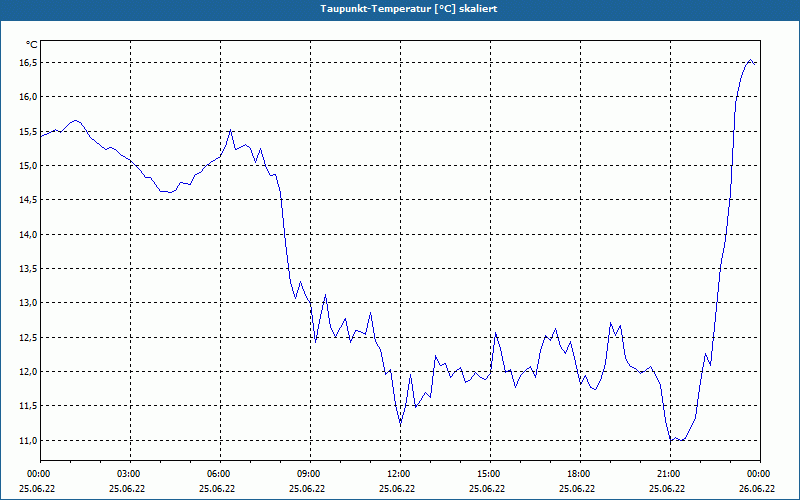
Task: Pick the 14,5 y-axis label
Action: tap(28, 199)
